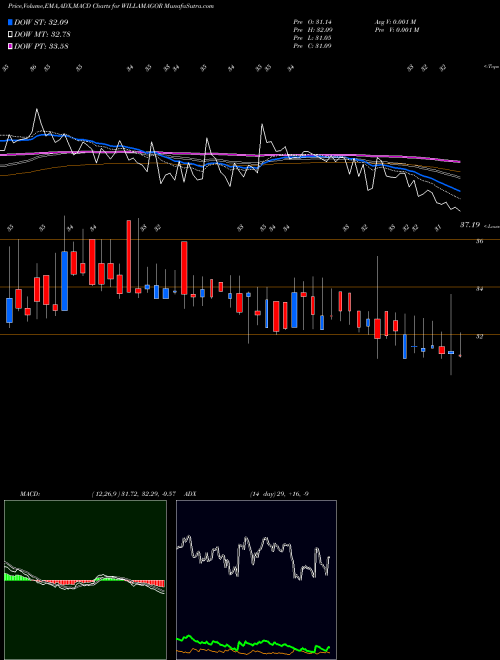Click the 'Pre L: 31.05' low value
Image resolution: width=500 pixels, height=660 pixels.
(x=313, y=38)
